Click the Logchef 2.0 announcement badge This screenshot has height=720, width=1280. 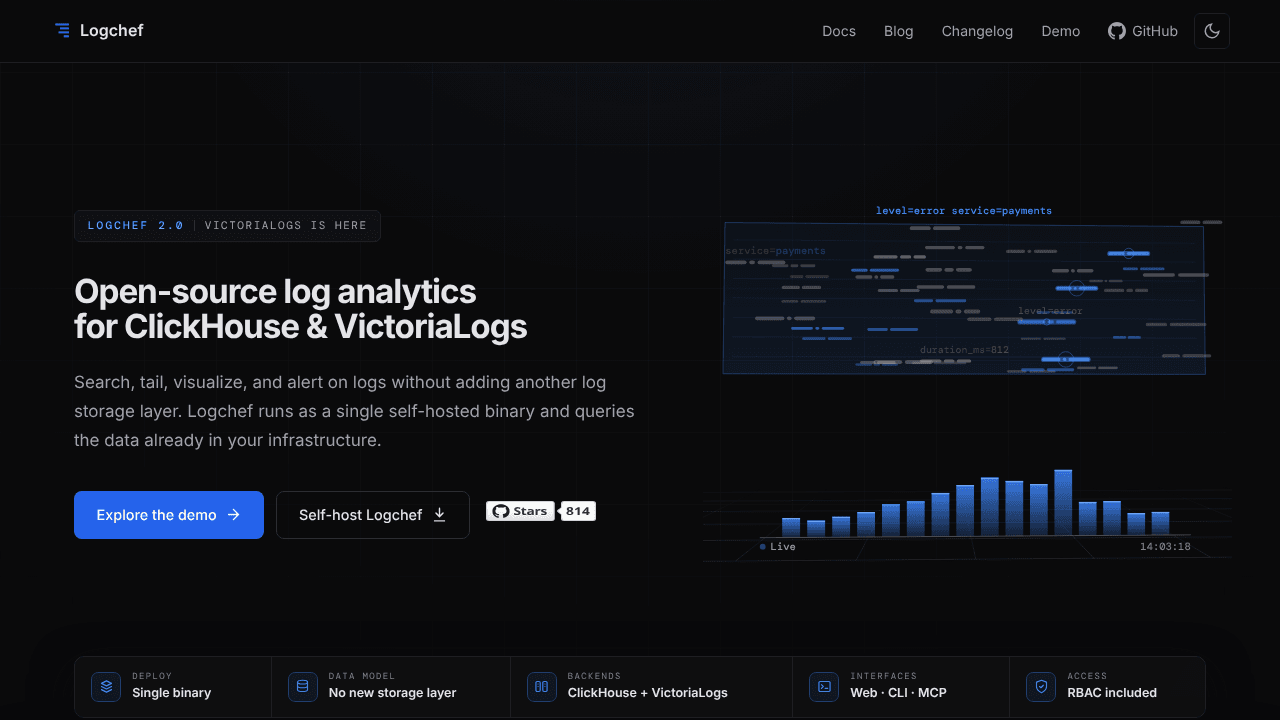(227, 226)
